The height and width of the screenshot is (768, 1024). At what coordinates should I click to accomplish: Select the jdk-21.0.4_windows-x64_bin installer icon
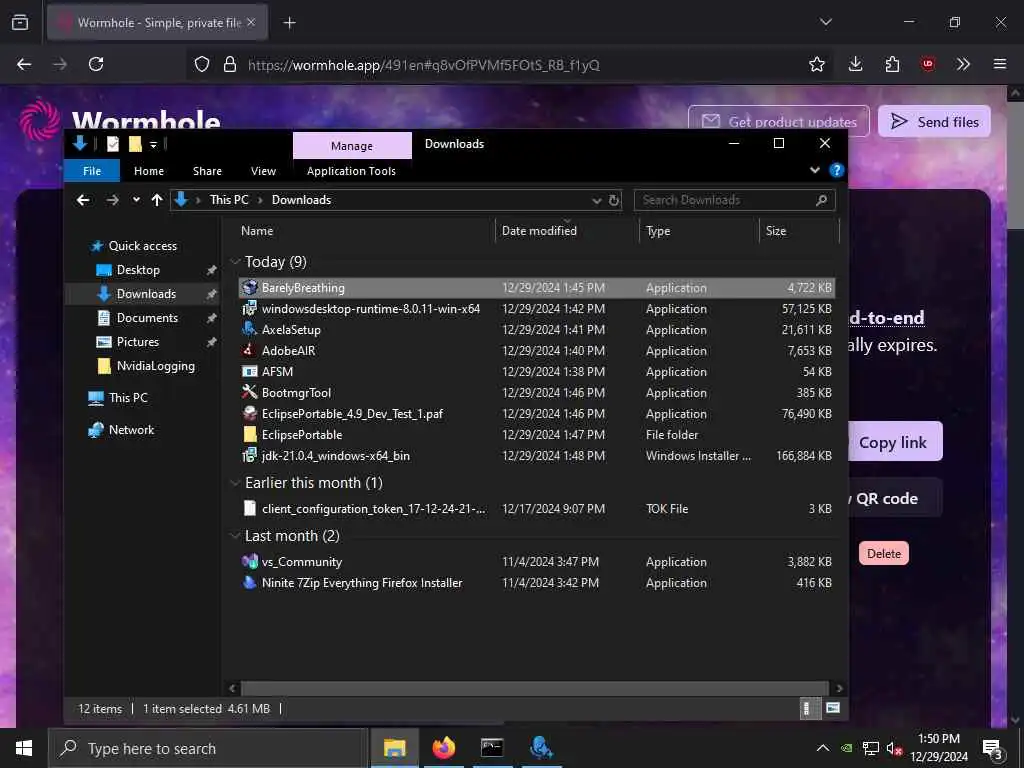click(249, 455)
